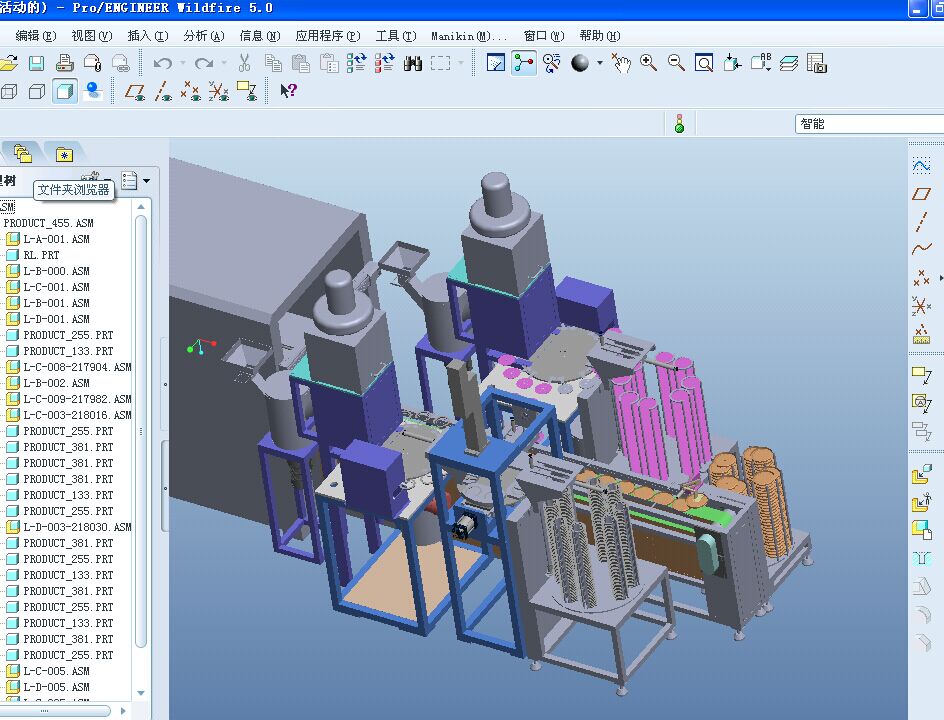The width and height of the screenshot is (944, 720).
Task: Toggle Shaded display mode
Action: click(x=65, y=92)
